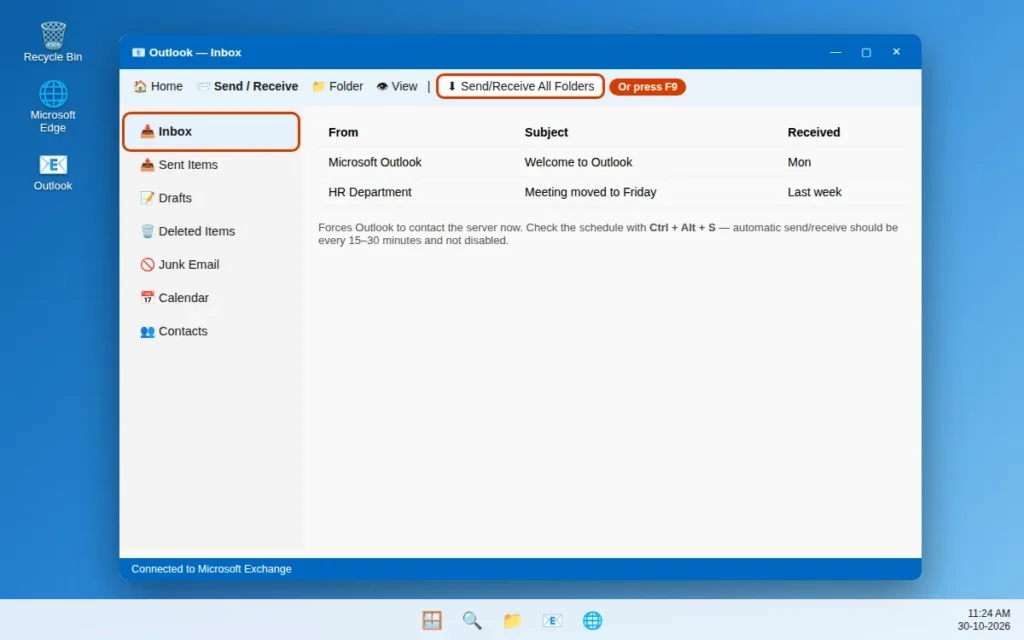The height and width of the screenshot is (640, 1024).
Task: Maximize the Outlook window
Action: (x=866, y=52)
